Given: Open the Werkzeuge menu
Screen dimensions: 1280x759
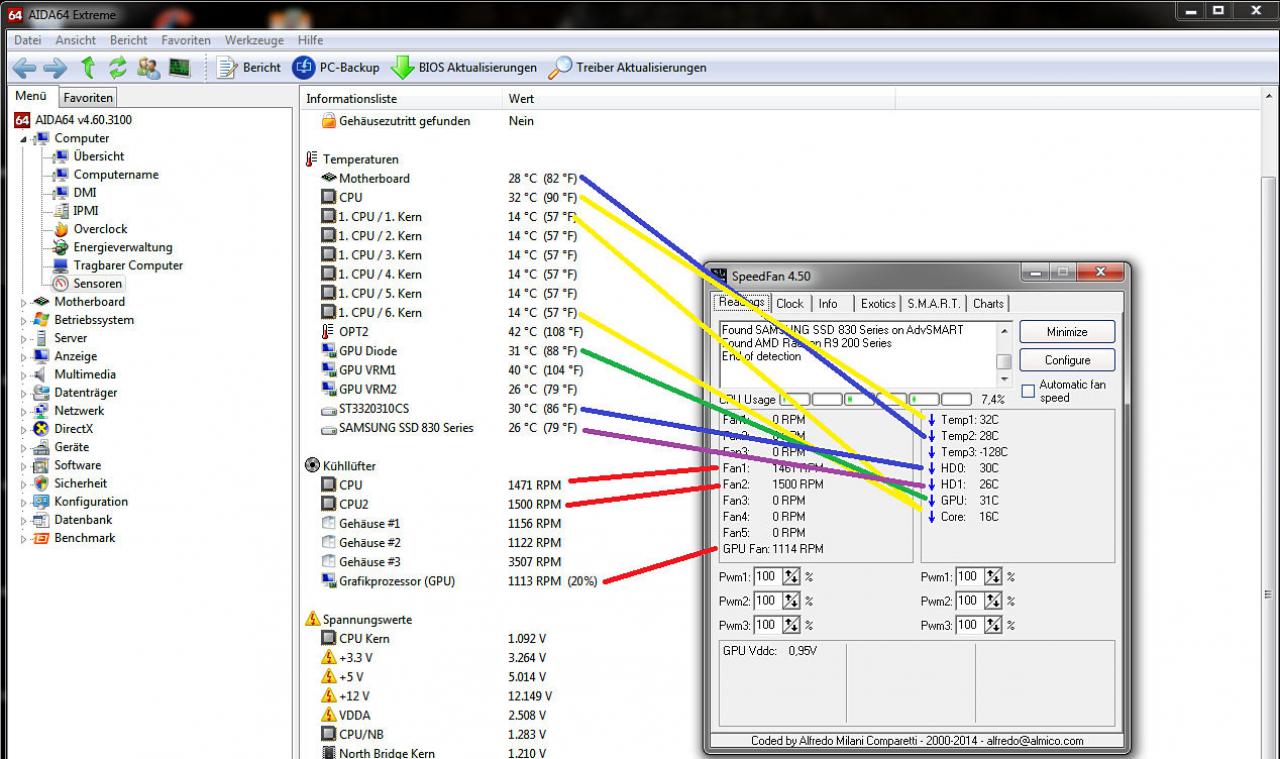Looking at the screenshot, I should coord(253,40).
